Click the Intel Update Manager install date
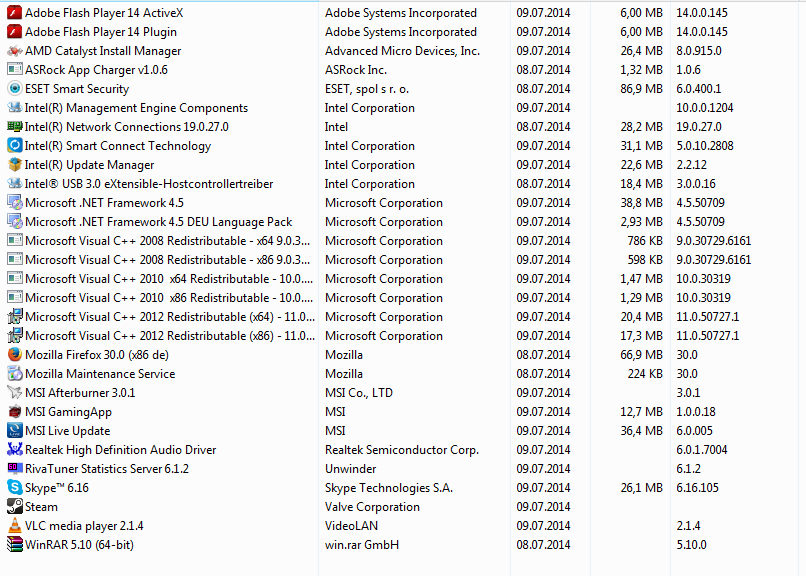Screen dimensions: 806x576 click(543, 165)
